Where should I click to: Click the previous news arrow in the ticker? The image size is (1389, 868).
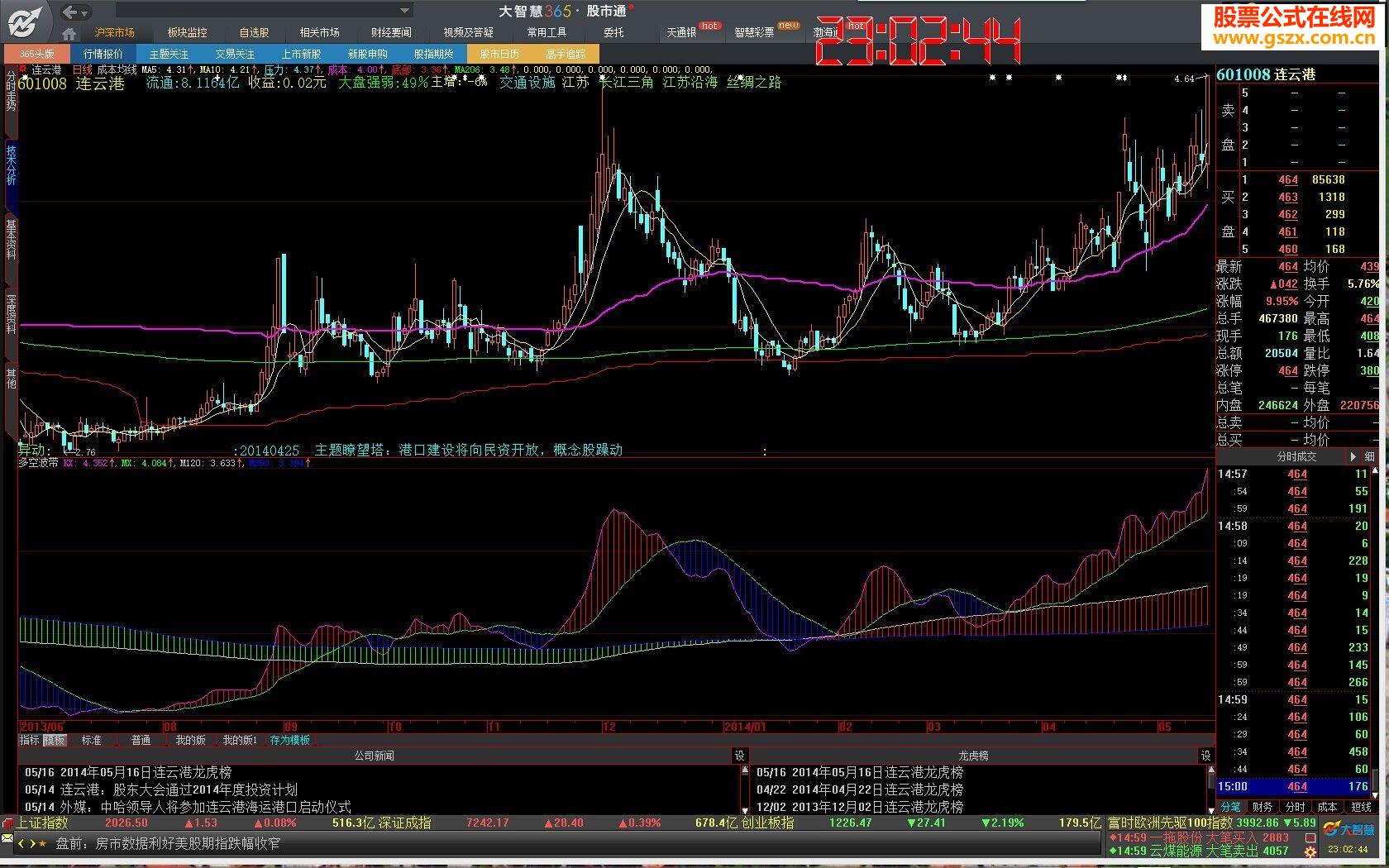click(21, 844)
